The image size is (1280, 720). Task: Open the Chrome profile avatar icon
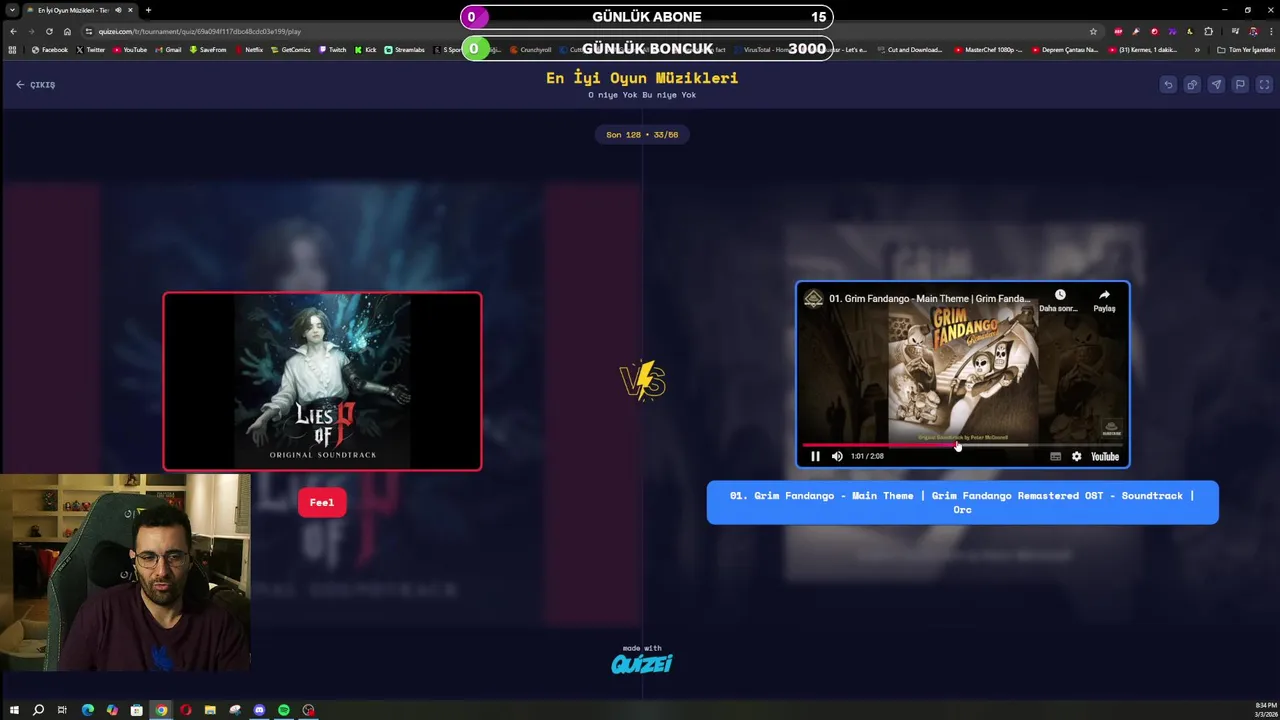pos(1253,31)
